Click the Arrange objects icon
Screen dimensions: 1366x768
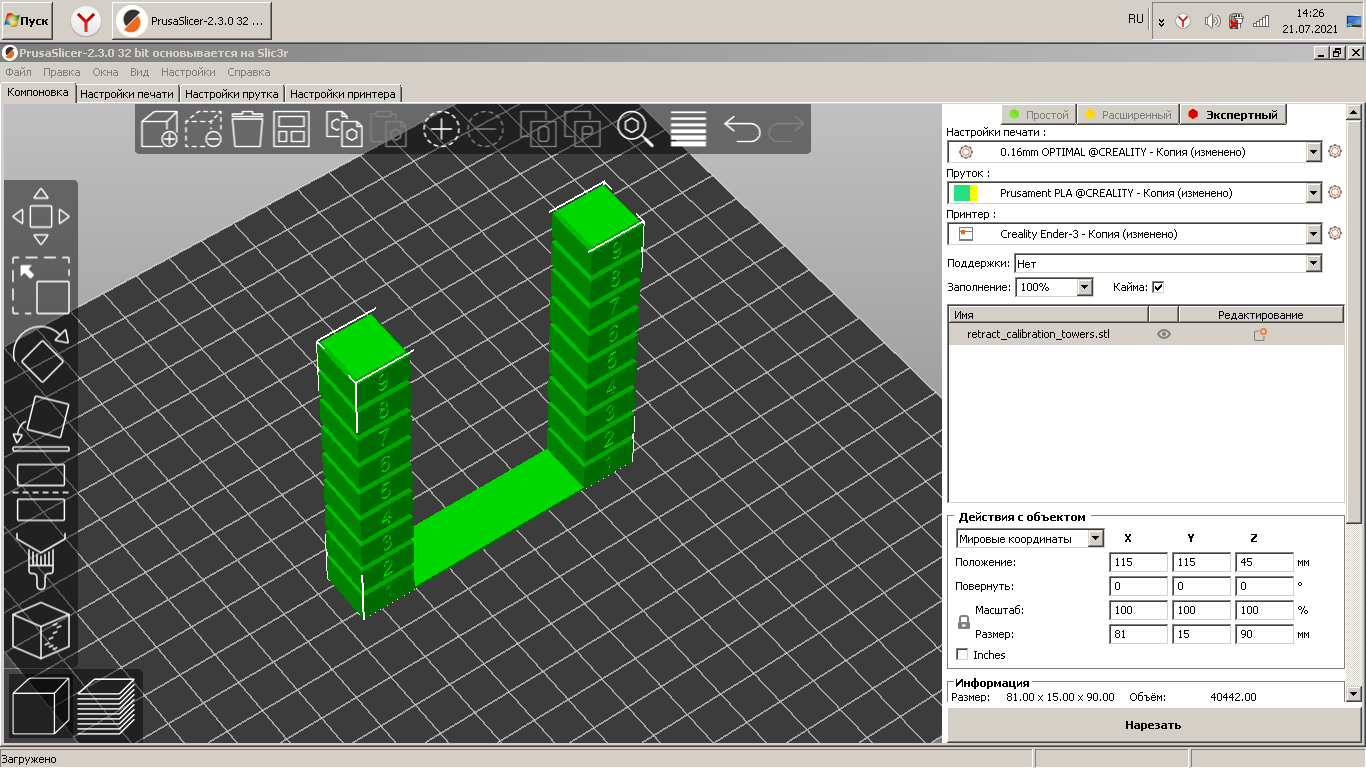(292, 129)
